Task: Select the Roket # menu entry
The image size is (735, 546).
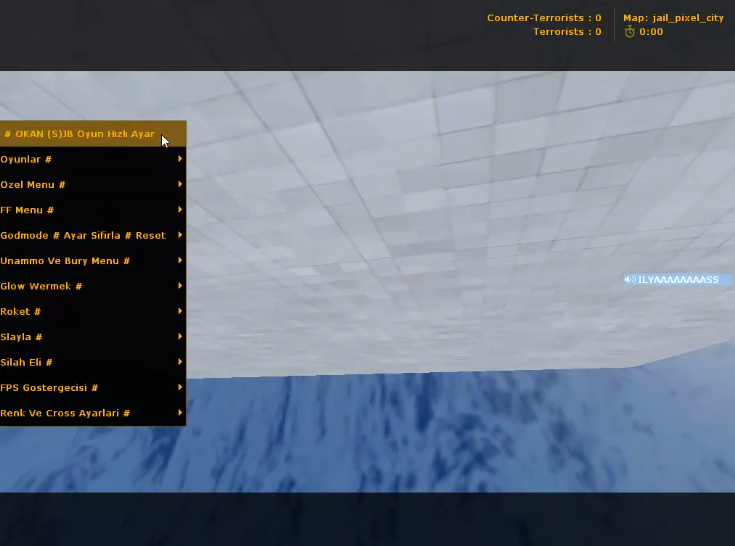Action: pos(93,311)
